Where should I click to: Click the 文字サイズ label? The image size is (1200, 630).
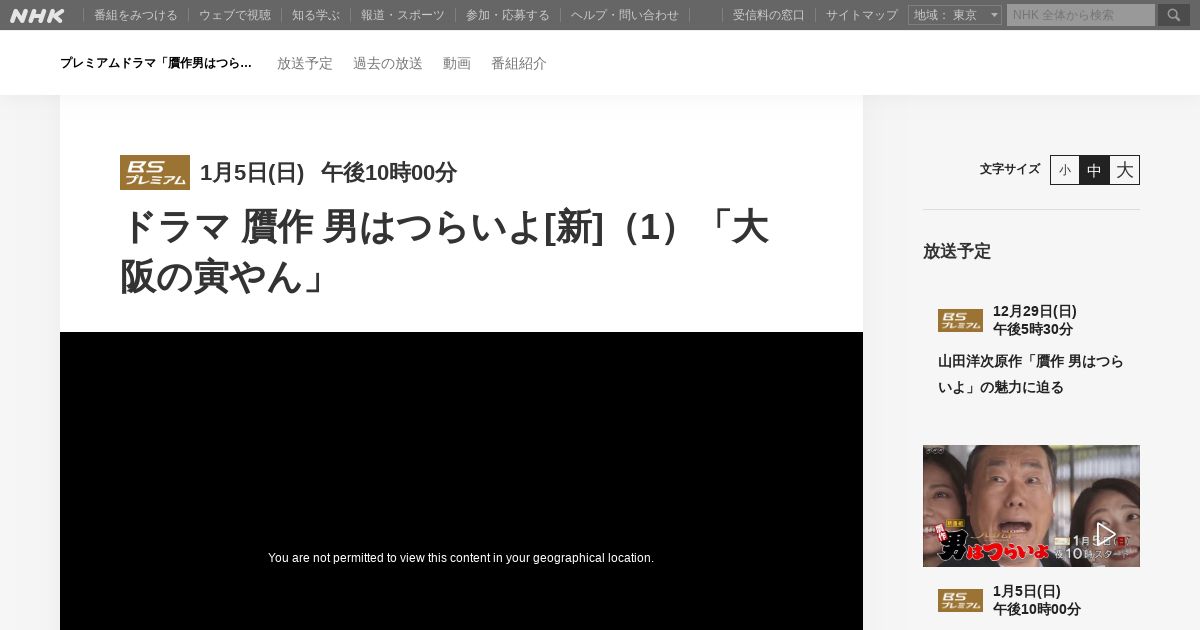click(x=1010, y=169)
